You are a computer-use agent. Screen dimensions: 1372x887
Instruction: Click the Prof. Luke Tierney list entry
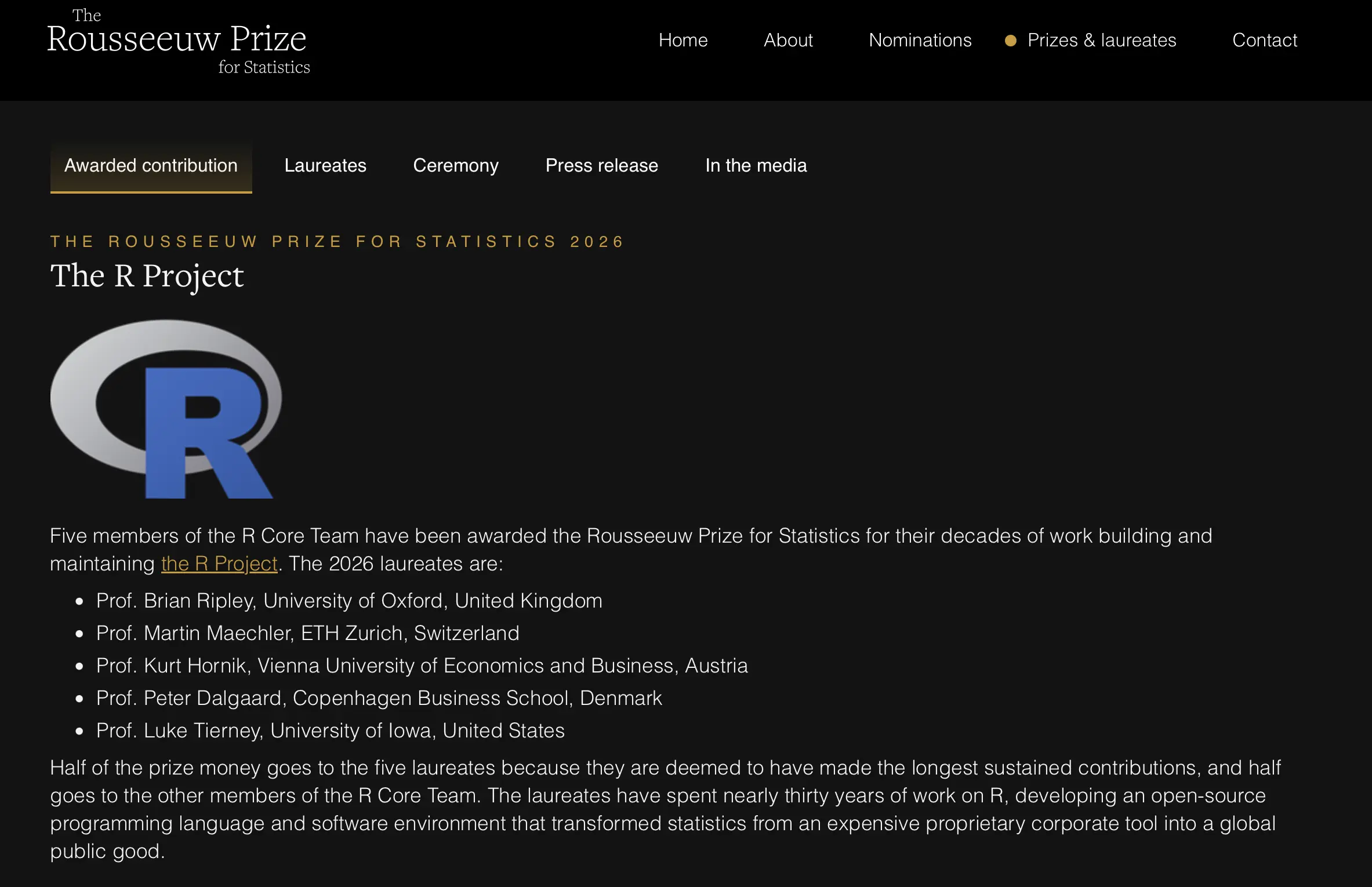click(x=331, y=731)
